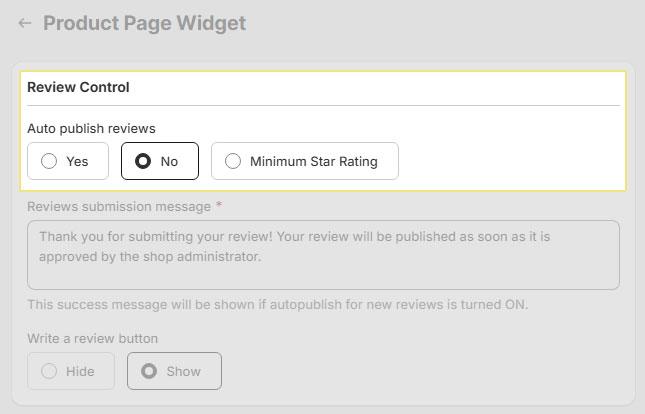The image size is (645, 414).
Task: Select the Yes radio circle
Action: 49,161
